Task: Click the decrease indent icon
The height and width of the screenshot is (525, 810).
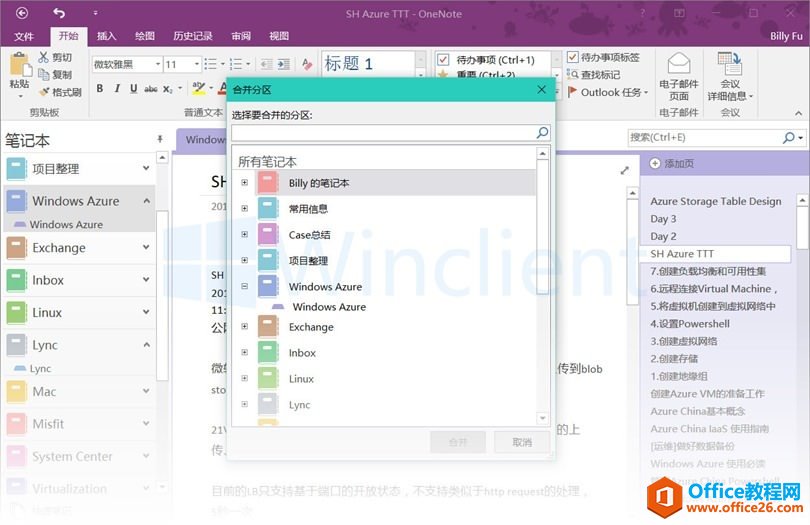Action: pyautogui.click(x=266, y=64)
